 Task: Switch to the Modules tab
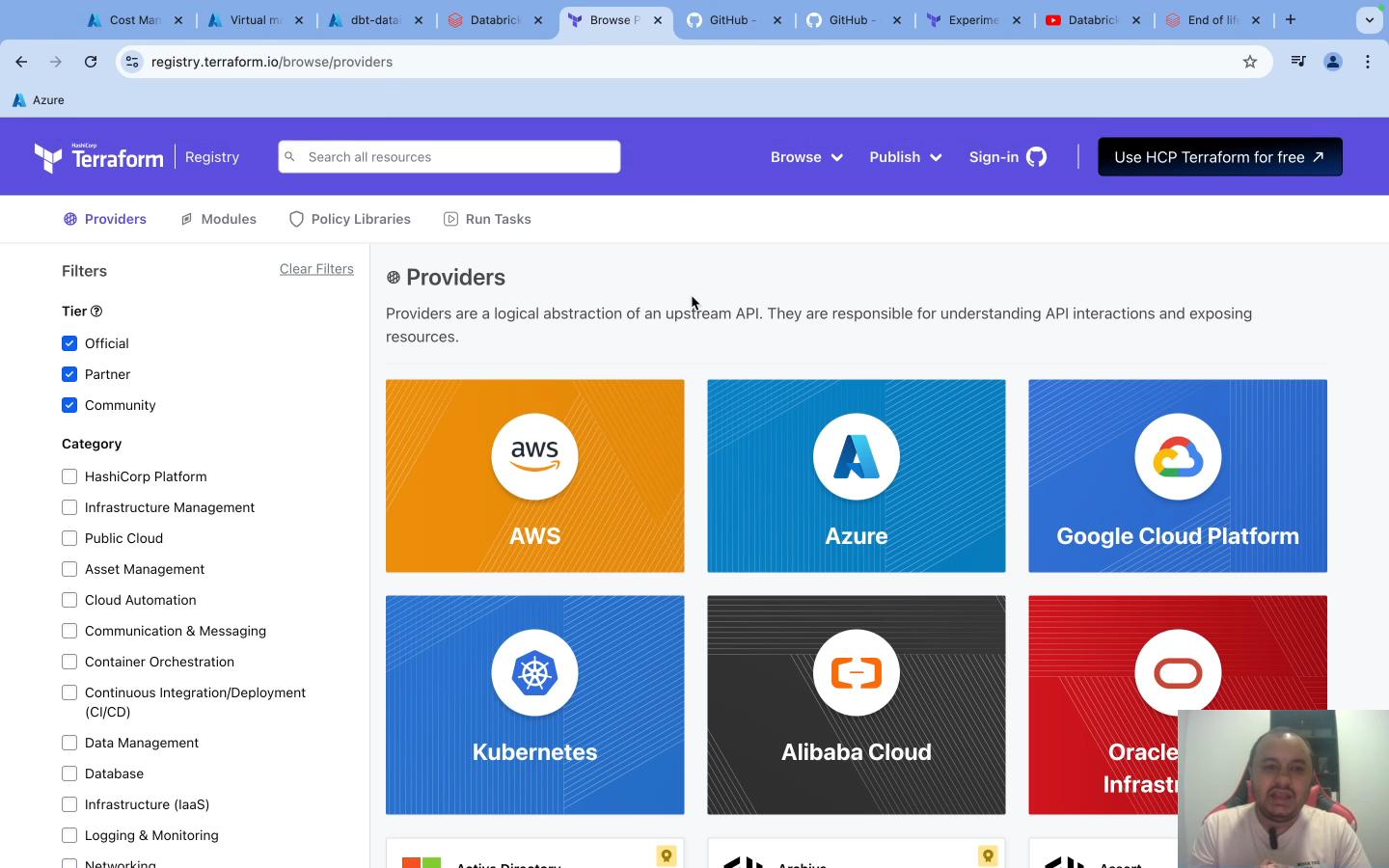(218, 219)
